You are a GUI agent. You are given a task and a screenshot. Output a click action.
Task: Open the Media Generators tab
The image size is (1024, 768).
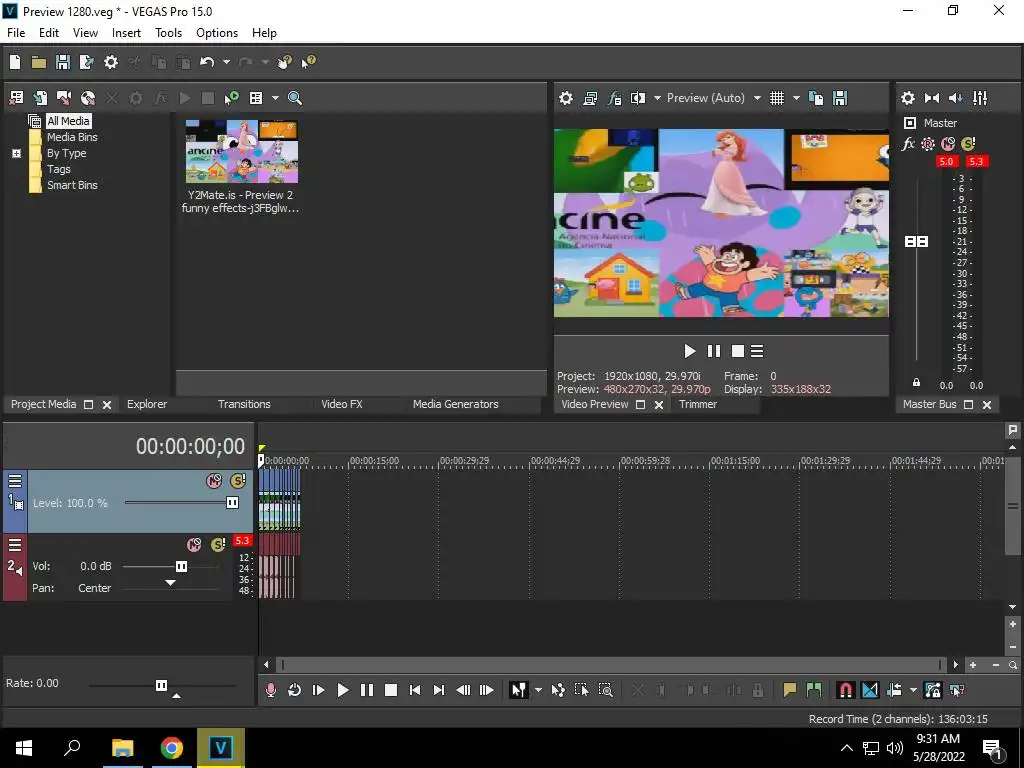point(455,404)
